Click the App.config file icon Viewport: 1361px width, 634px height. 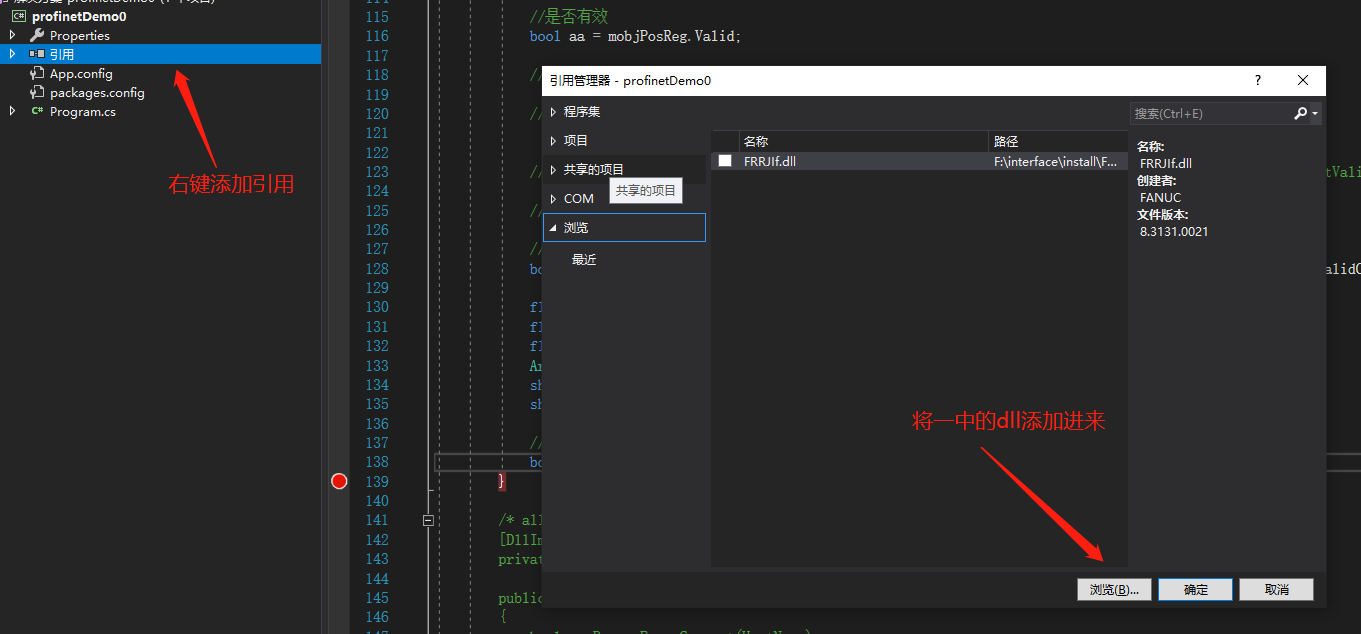pyautogui.click(x=37, y=74)
